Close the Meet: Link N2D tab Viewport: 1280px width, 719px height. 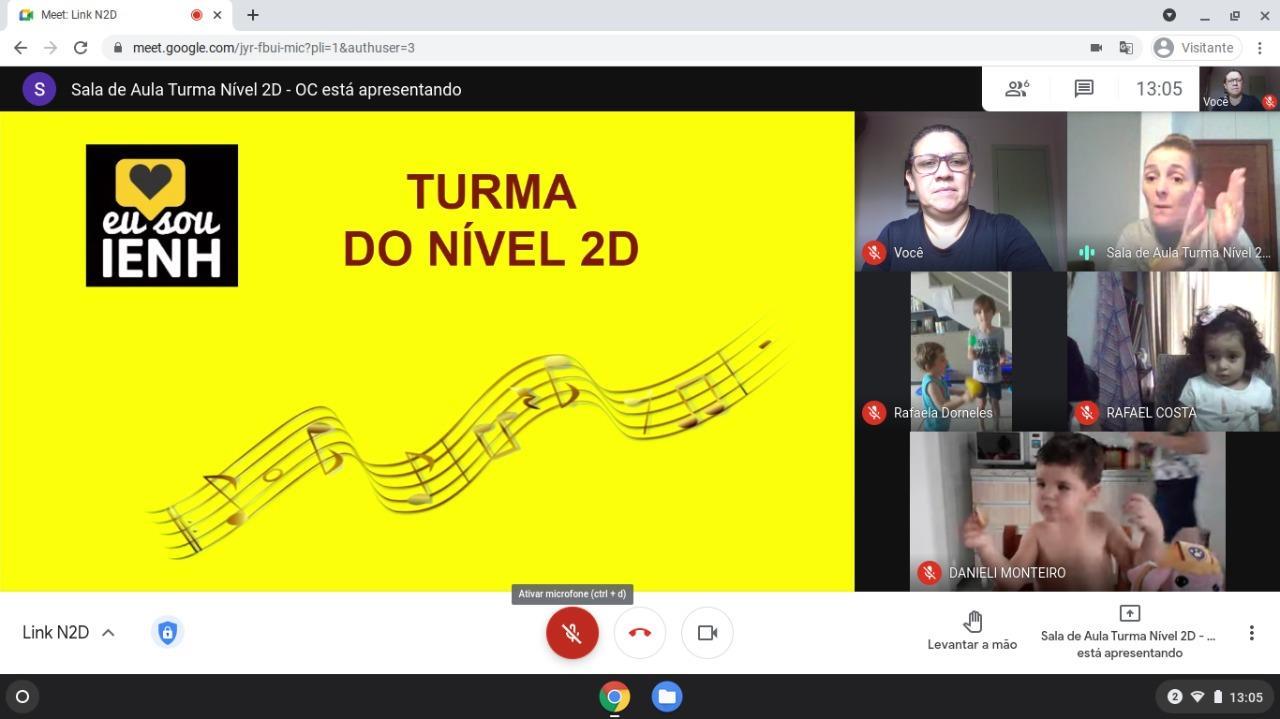tap(217, 15)
